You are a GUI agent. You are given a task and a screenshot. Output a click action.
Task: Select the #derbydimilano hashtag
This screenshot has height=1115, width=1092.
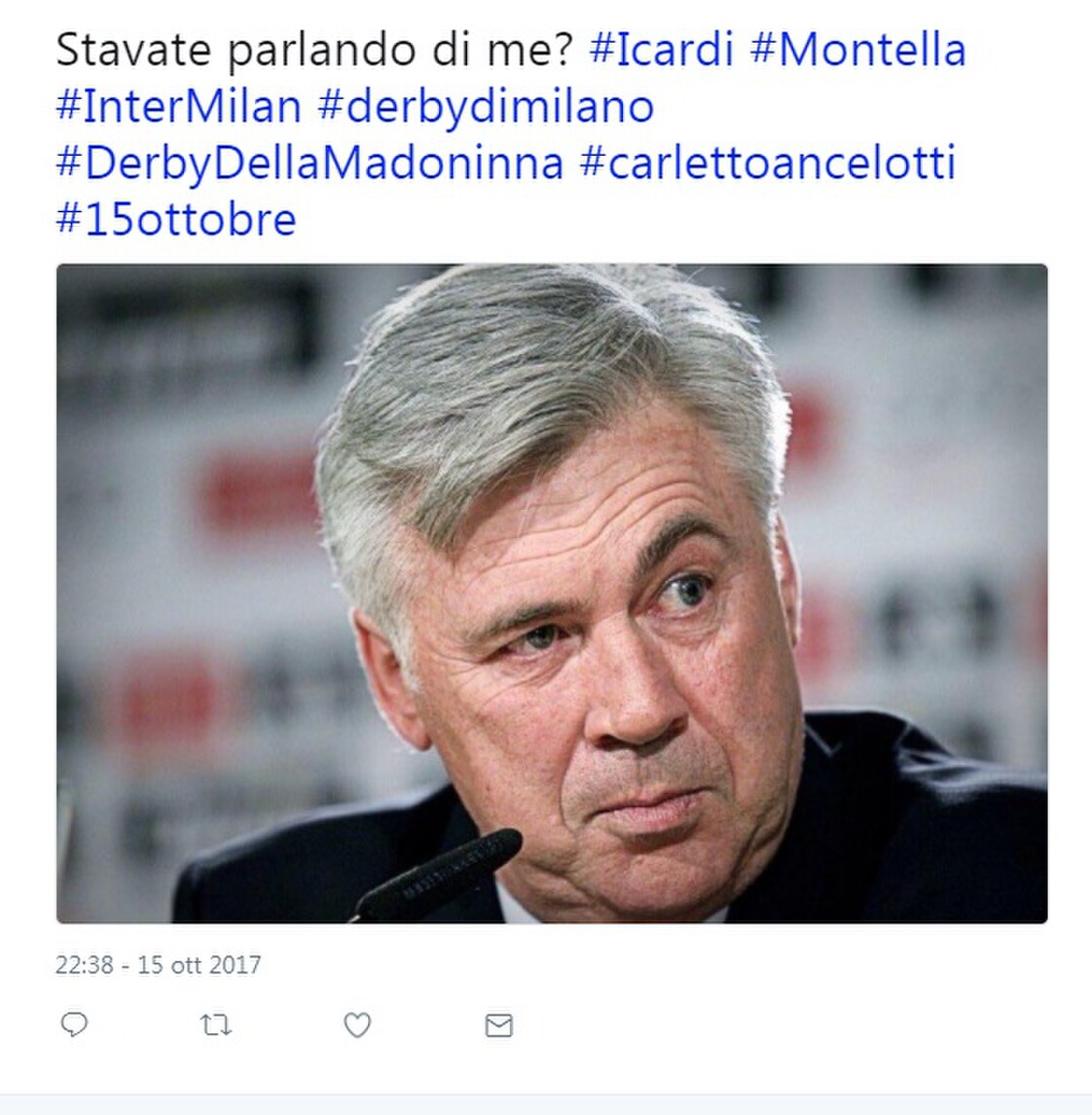(486, 108)
